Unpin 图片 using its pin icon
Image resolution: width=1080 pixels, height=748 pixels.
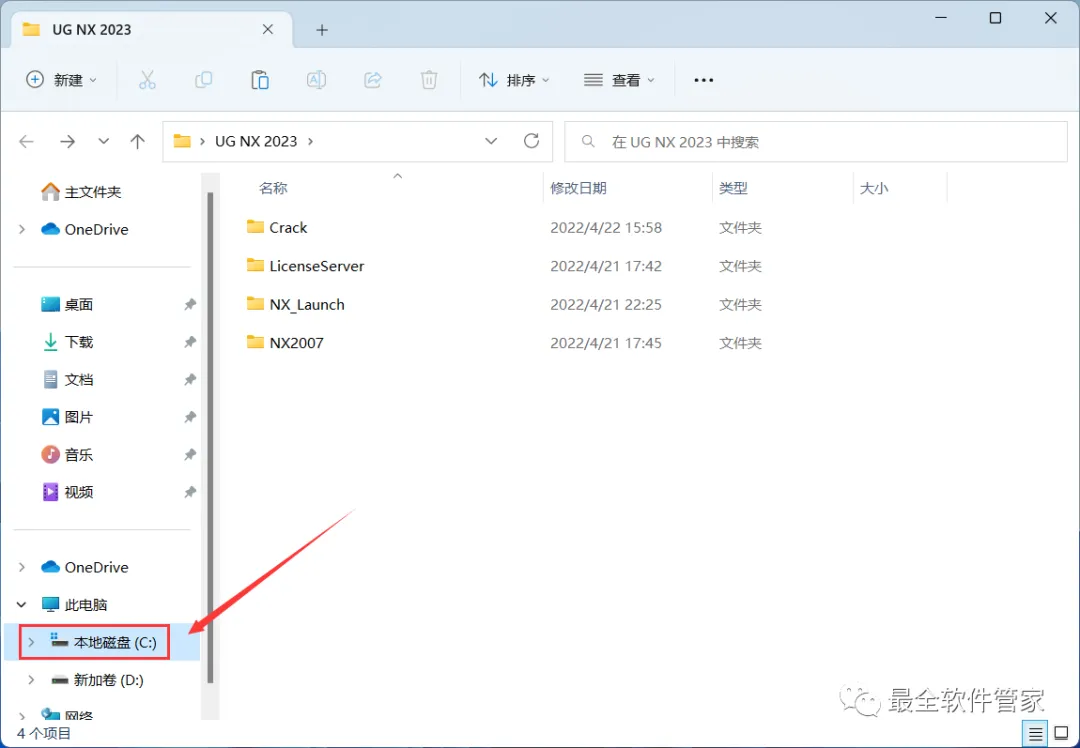[x=190, y=417]
